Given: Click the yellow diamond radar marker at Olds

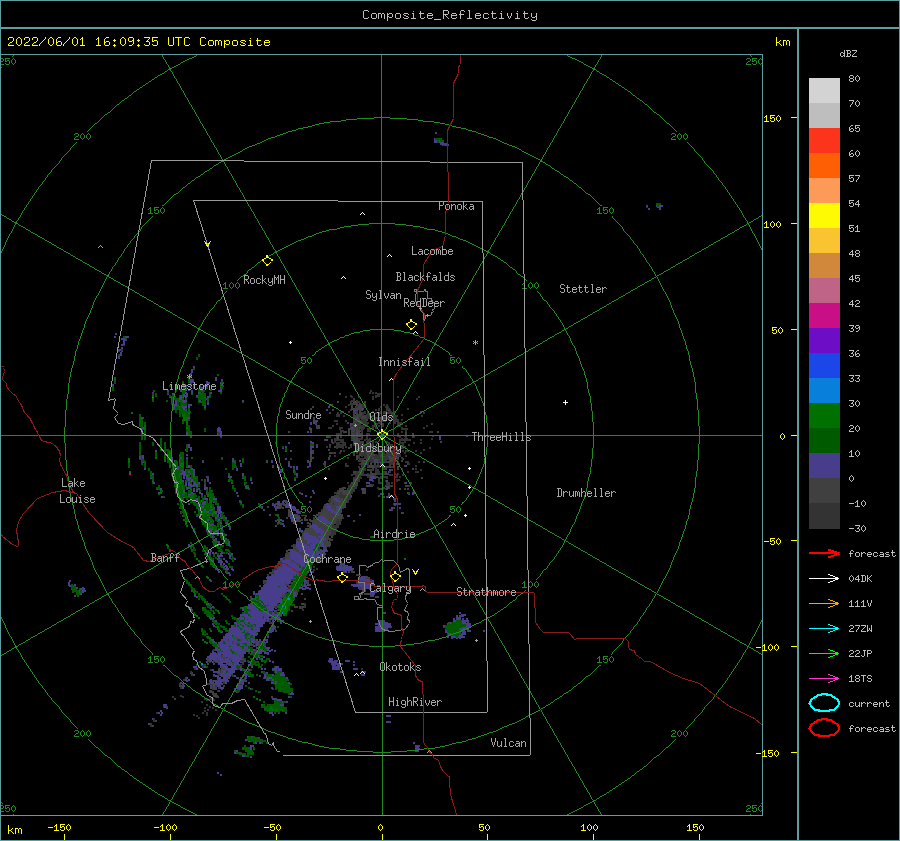Looking at the screenshot, I should [382, 435].
